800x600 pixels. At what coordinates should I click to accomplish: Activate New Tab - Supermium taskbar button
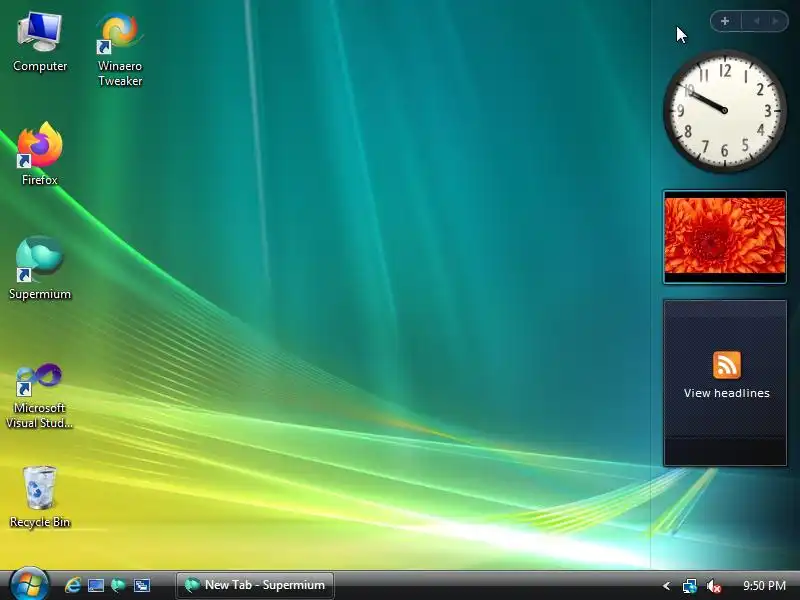[255, 585]
